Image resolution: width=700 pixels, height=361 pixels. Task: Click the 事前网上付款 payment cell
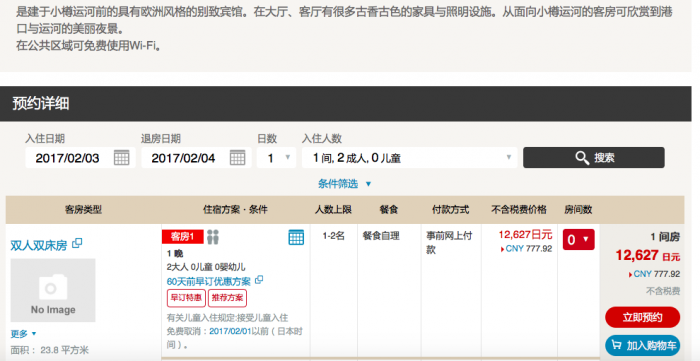point(449,243)
